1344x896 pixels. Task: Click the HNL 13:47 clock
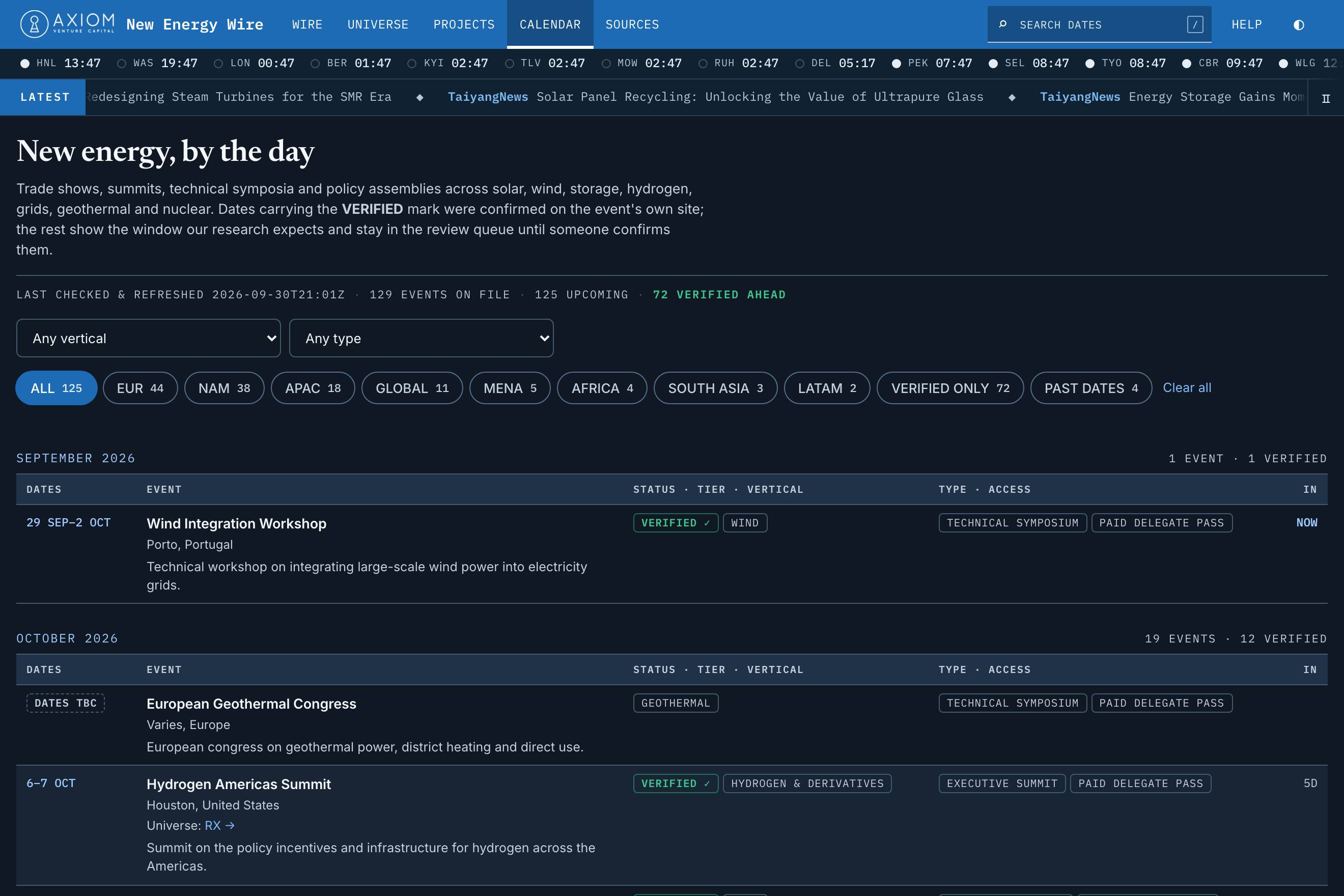click(x=61, y=63)
